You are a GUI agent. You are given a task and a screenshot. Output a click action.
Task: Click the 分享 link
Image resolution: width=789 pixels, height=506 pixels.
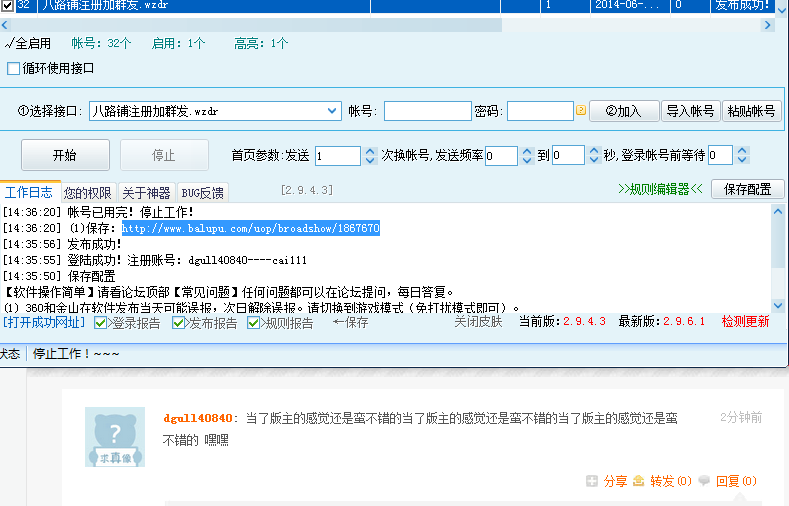tap(615, 481)
